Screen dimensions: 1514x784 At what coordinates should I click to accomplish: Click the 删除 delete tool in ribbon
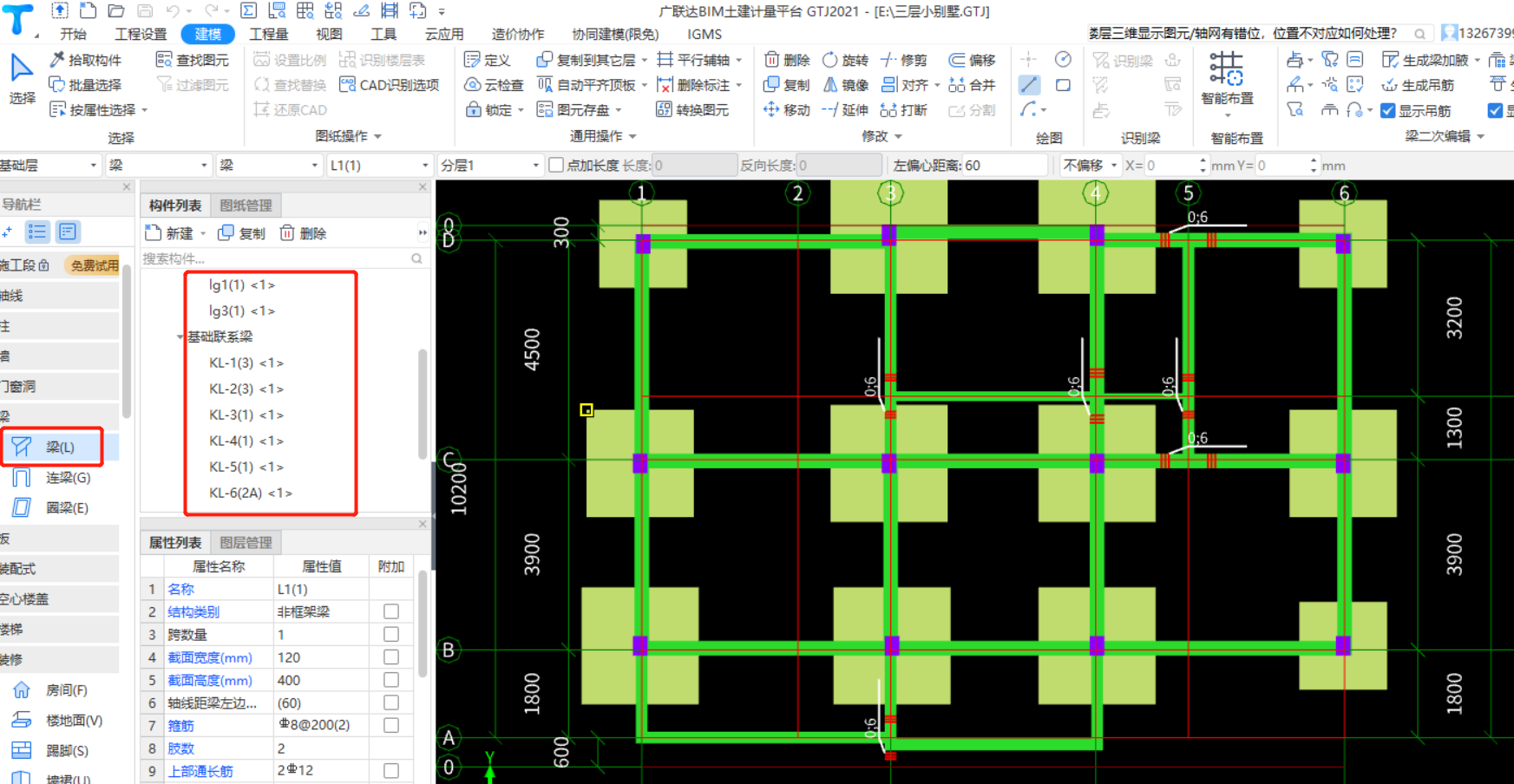point(787,60)
